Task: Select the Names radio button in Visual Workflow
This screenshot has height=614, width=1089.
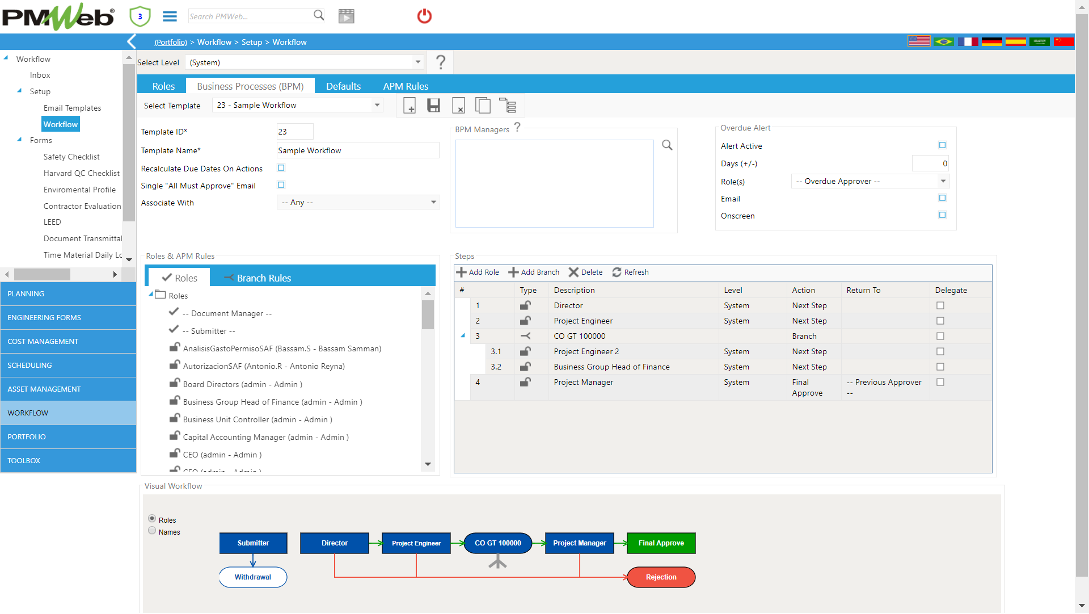Action: click(x=152, y=531)
